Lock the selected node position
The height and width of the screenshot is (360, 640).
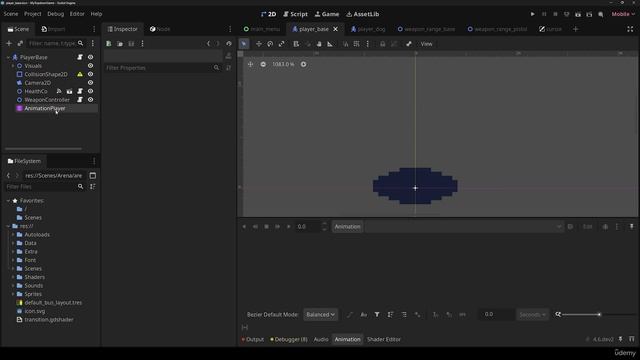(382, 44)
